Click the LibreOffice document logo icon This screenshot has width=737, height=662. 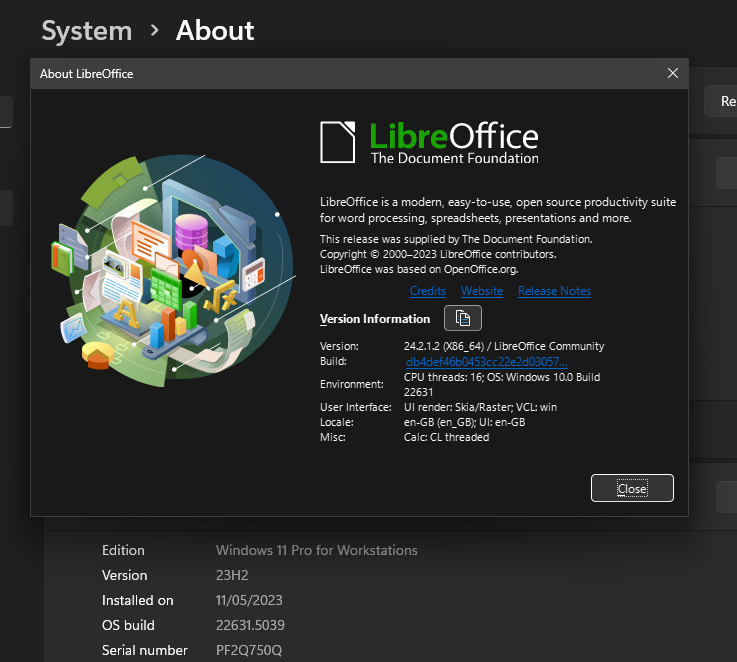[337, 142]
